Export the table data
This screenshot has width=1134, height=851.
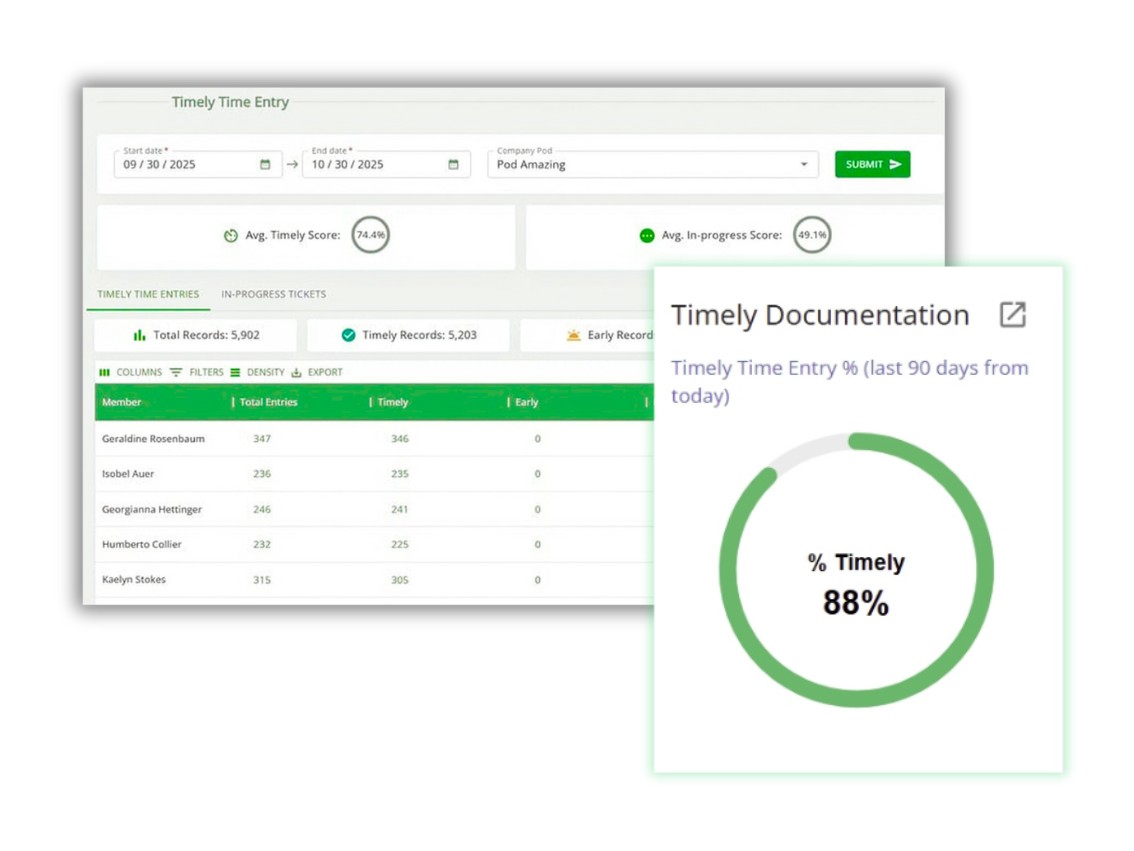coord(317,372)
